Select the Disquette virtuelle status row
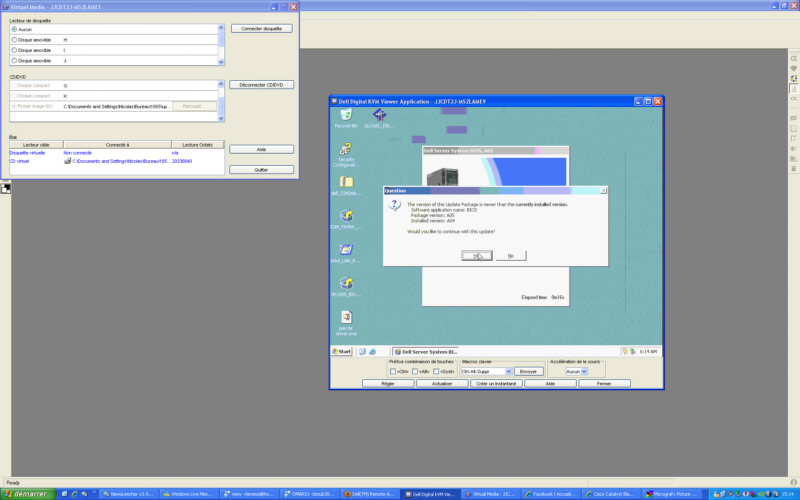The width and height of the screenshot is (800, 500). 116,153
